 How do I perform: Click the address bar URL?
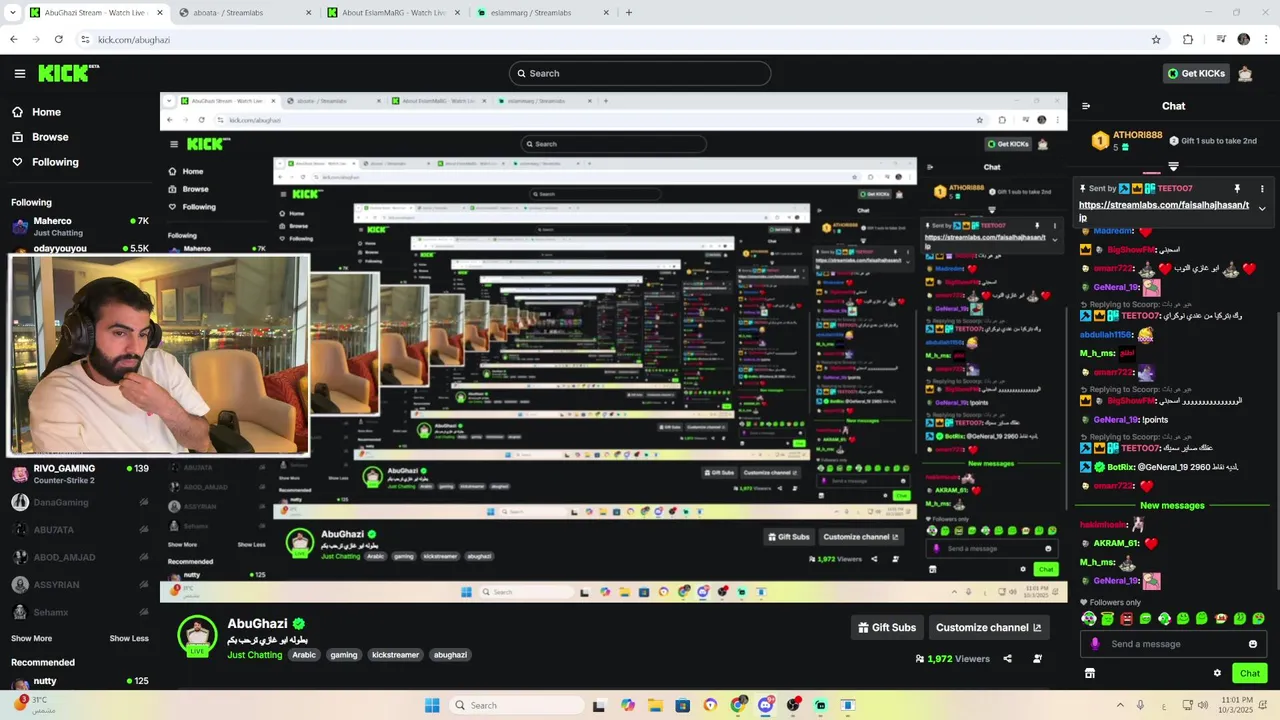[134, 40]
